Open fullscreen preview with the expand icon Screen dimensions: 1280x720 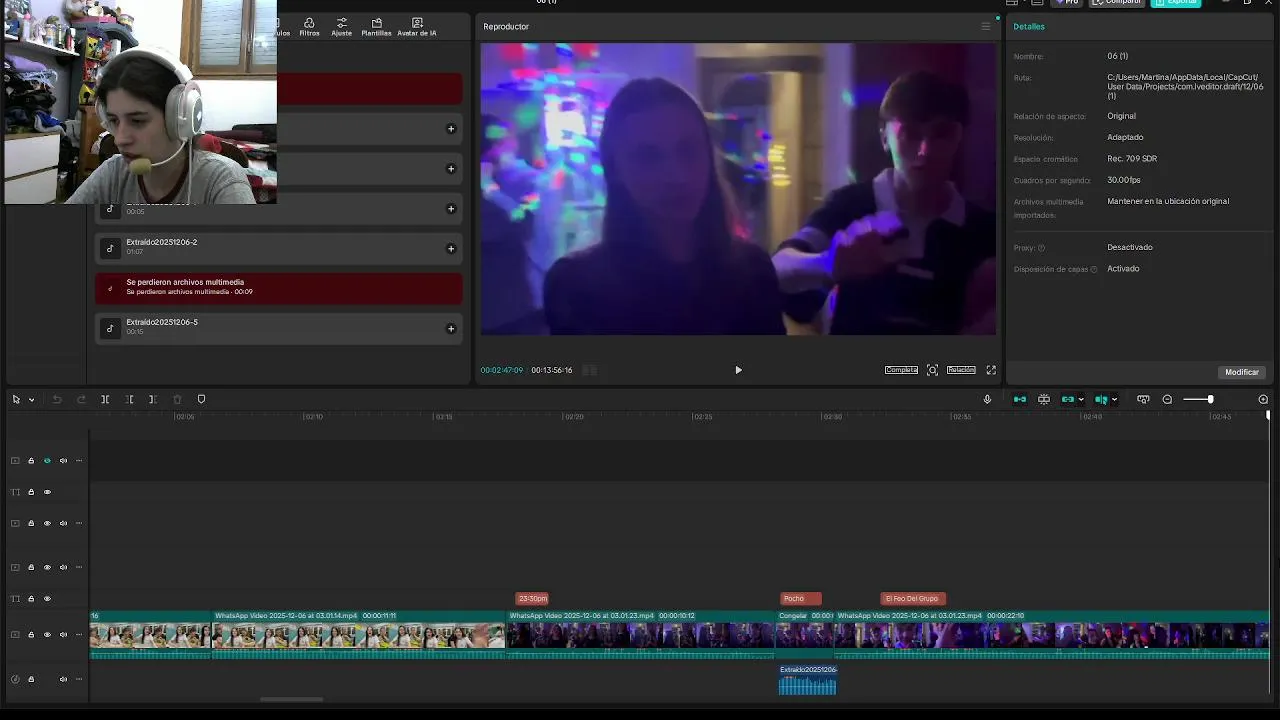pyautogui.click(x=991, y=370)
